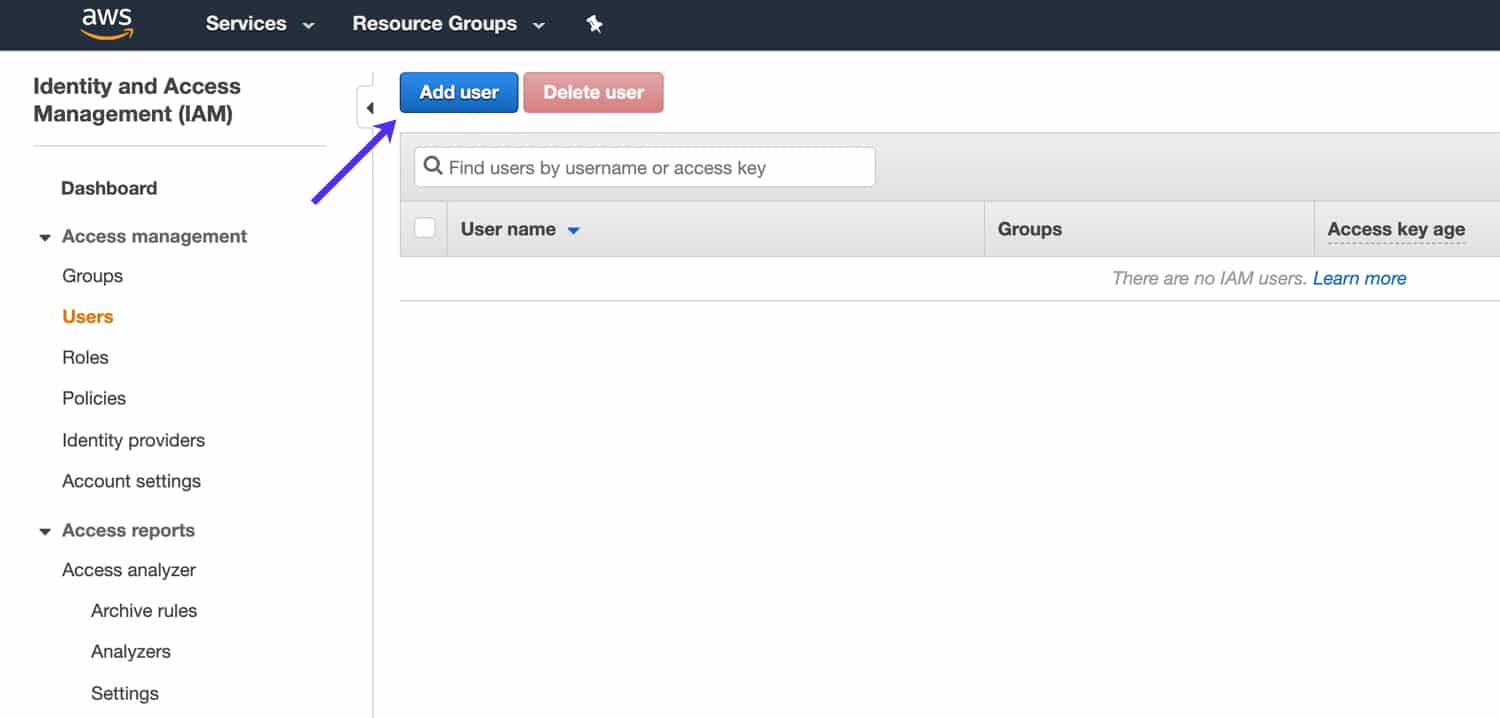The height and width of the screenshot is (718, 1500).
Task: Open Identity providers settings
Action: click(x=133, y=440)
